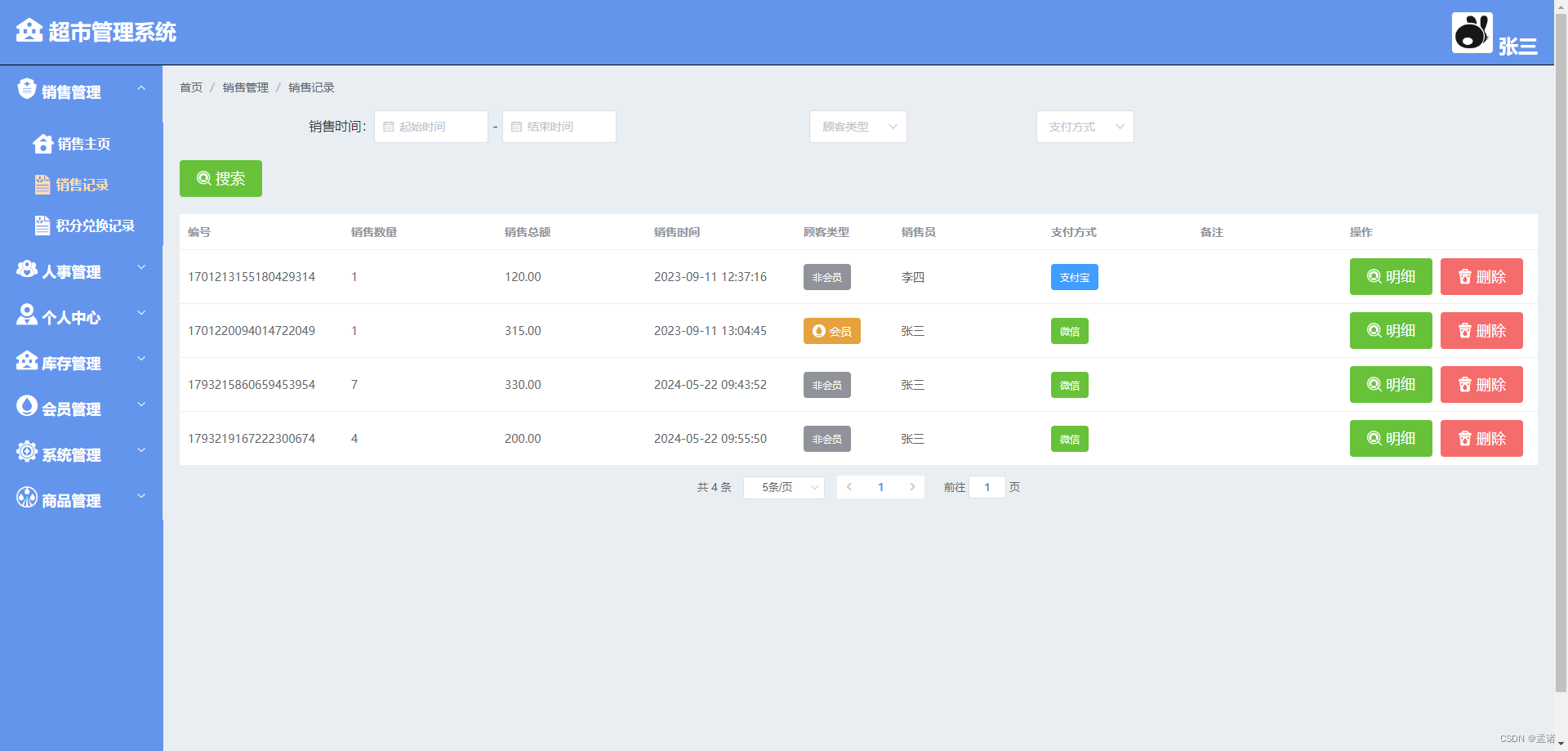Click the 起始时间 date input
Viewport: 1568px width, 751px height.
(x=431, y=127)
